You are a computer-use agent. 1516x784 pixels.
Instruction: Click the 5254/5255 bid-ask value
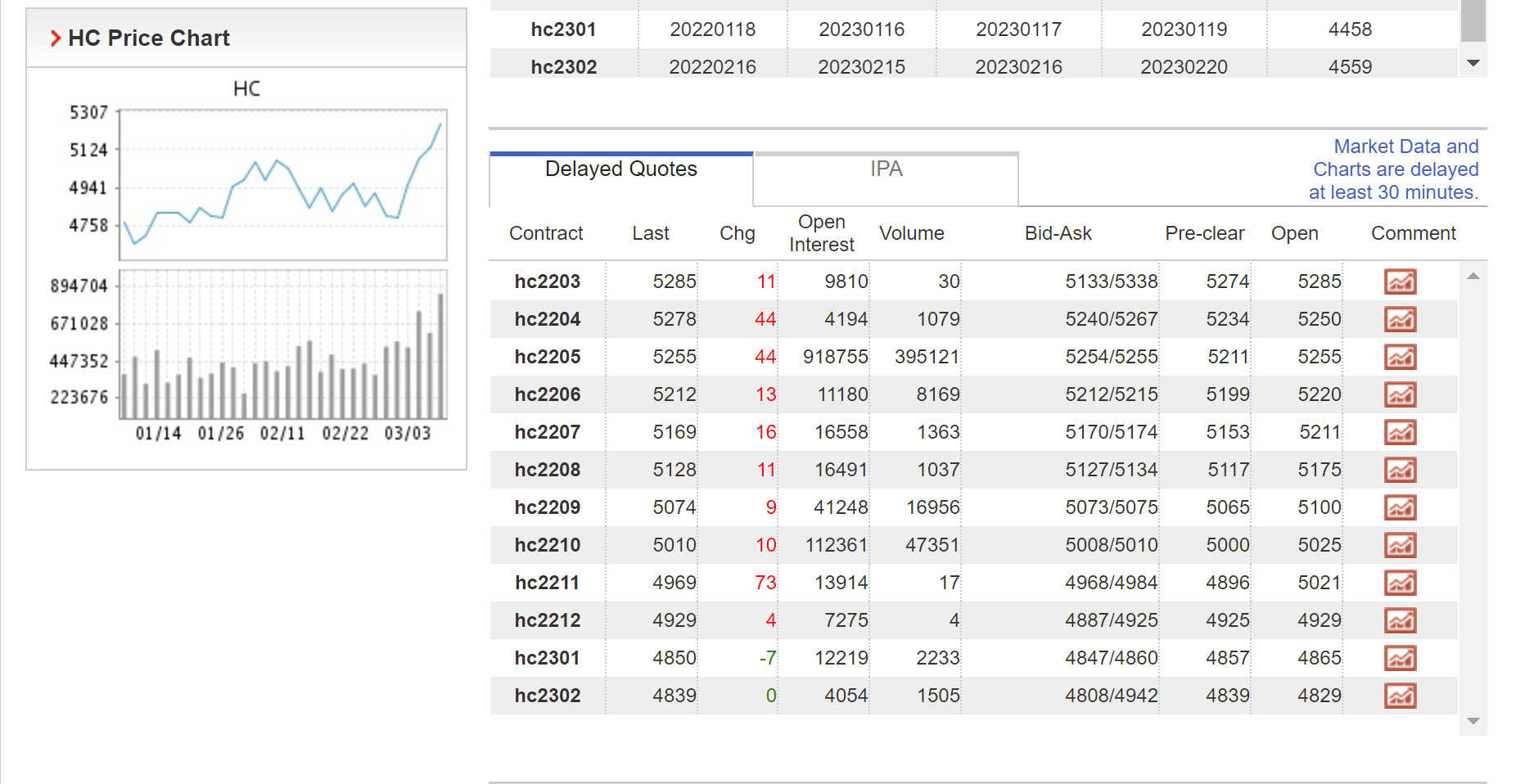click(x=1112, y=357)
